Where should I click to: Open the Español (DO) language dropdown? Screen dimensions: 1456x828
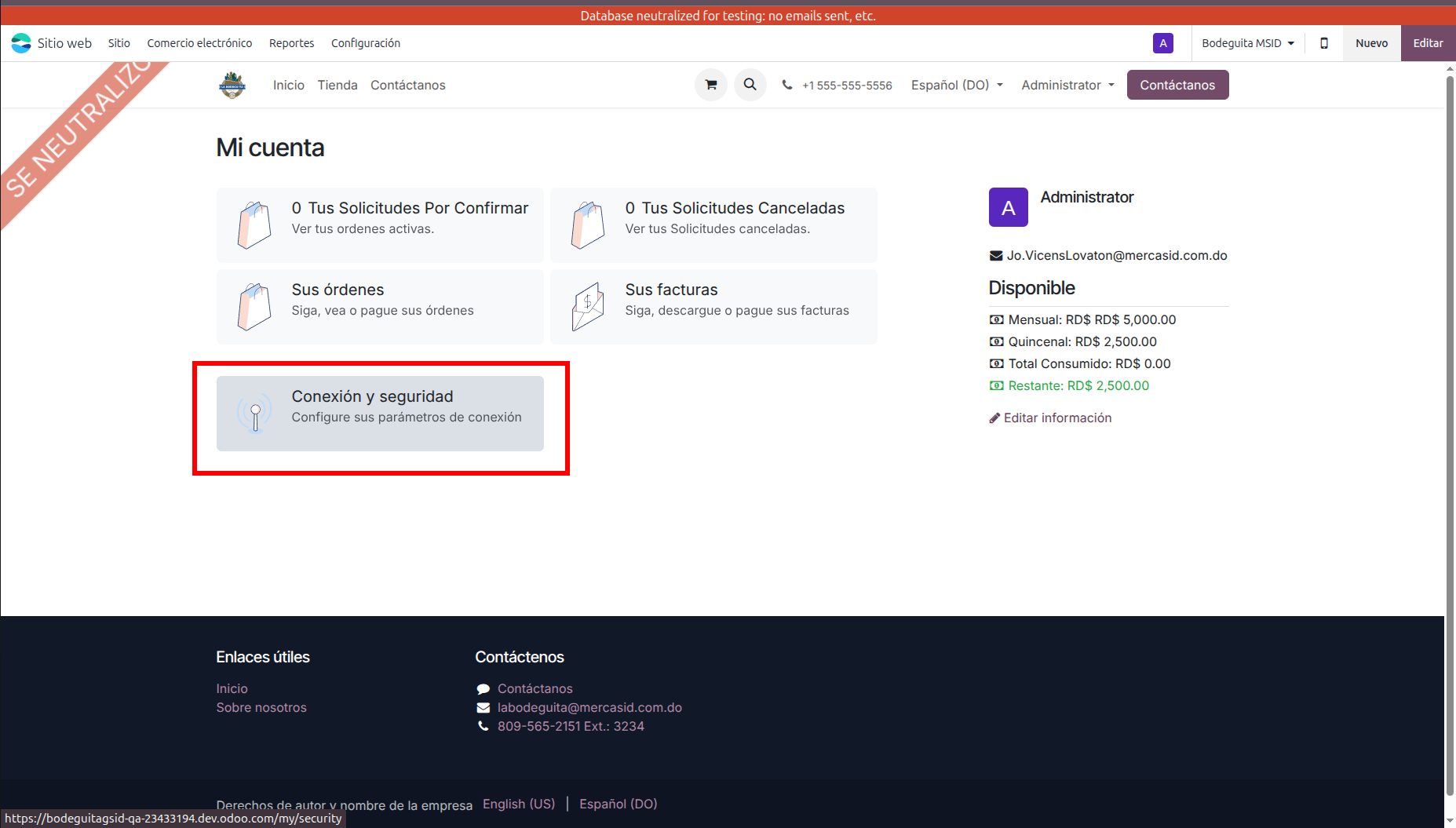coord(956,85)
